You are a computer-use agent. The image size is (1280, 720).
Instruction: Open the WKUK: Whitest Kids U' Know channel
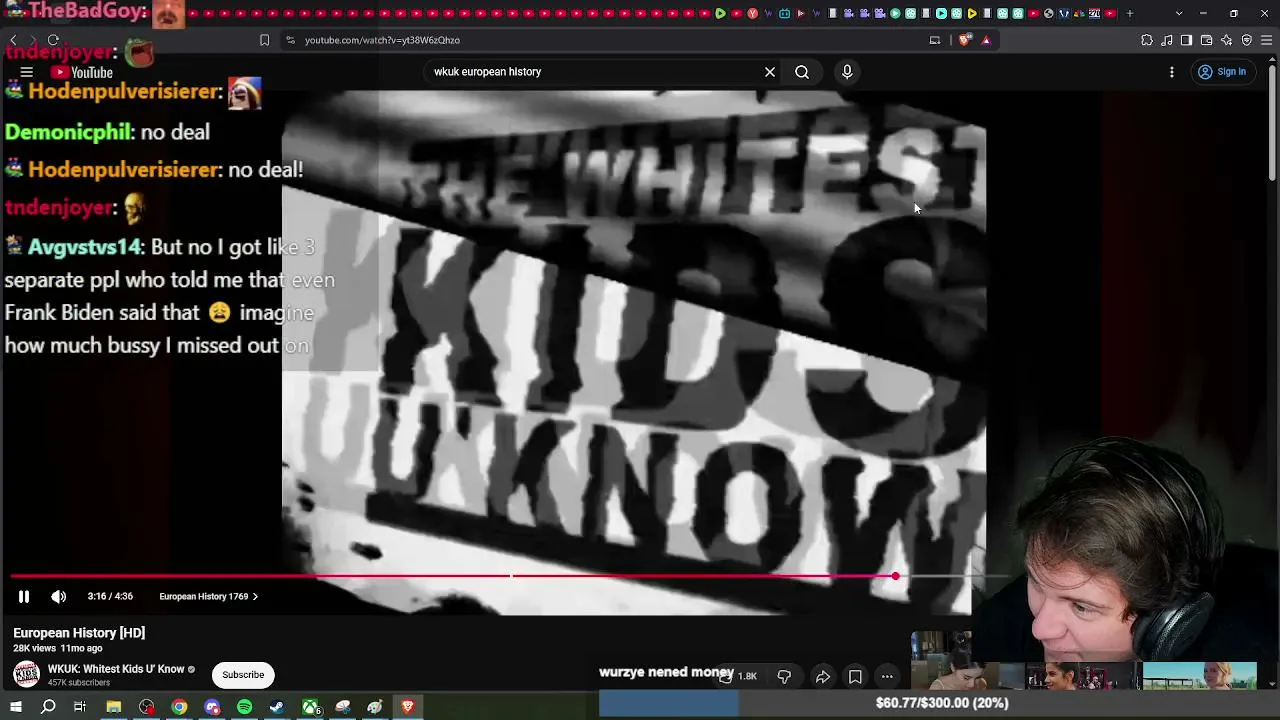[116, 669]
